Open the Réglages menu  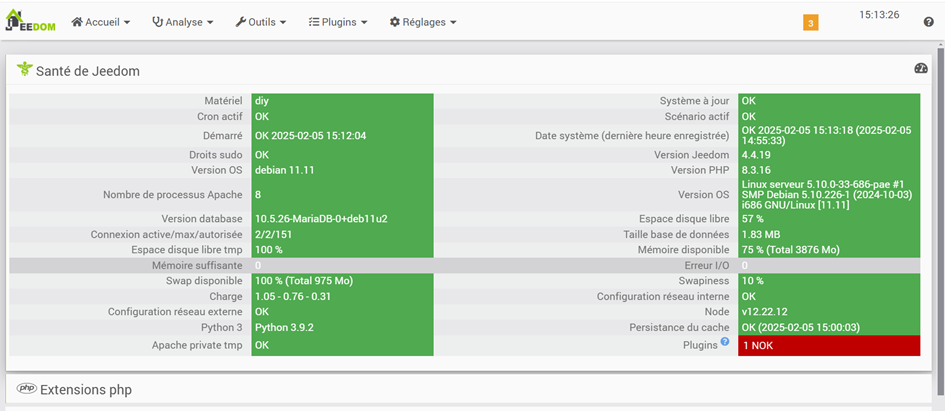point(422,22)
